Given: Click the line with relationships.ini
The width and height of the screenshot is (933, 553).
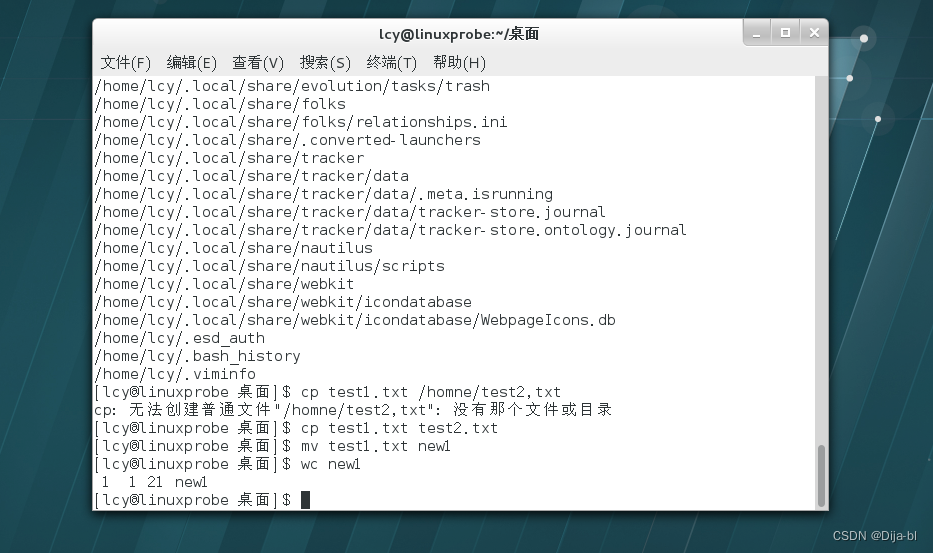Looking at the screenshot, I should 301,122.
